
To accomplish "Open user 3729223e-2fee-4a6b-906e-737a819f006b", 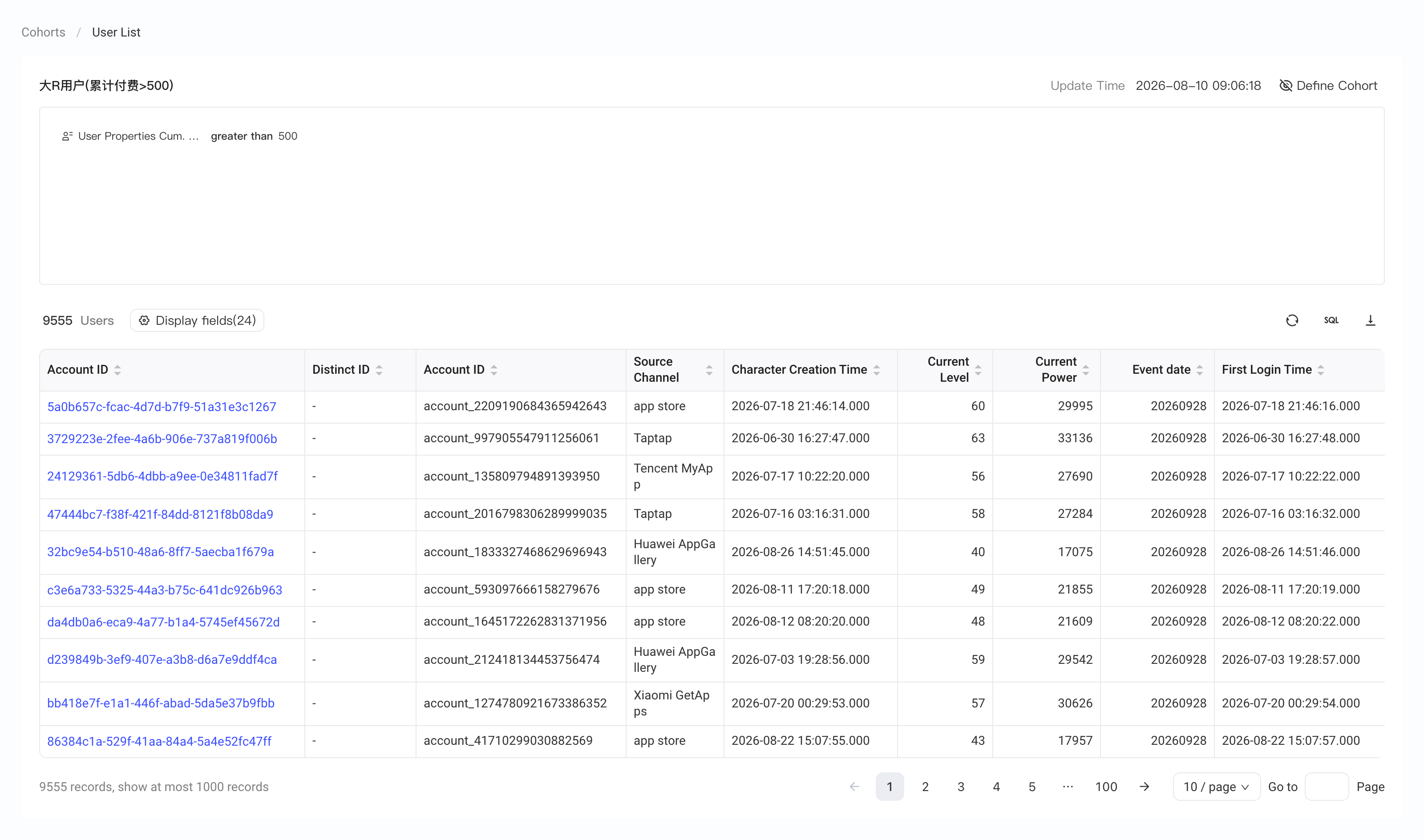I will tap(162, 439).
